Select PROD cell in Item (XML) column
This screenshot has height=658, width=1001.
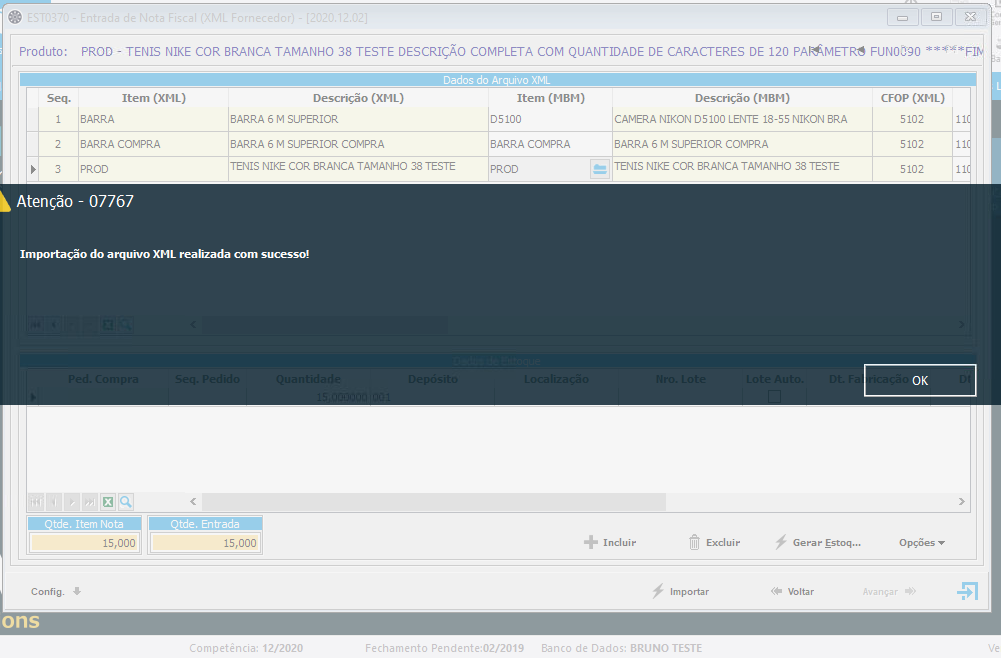click(153, 169)
